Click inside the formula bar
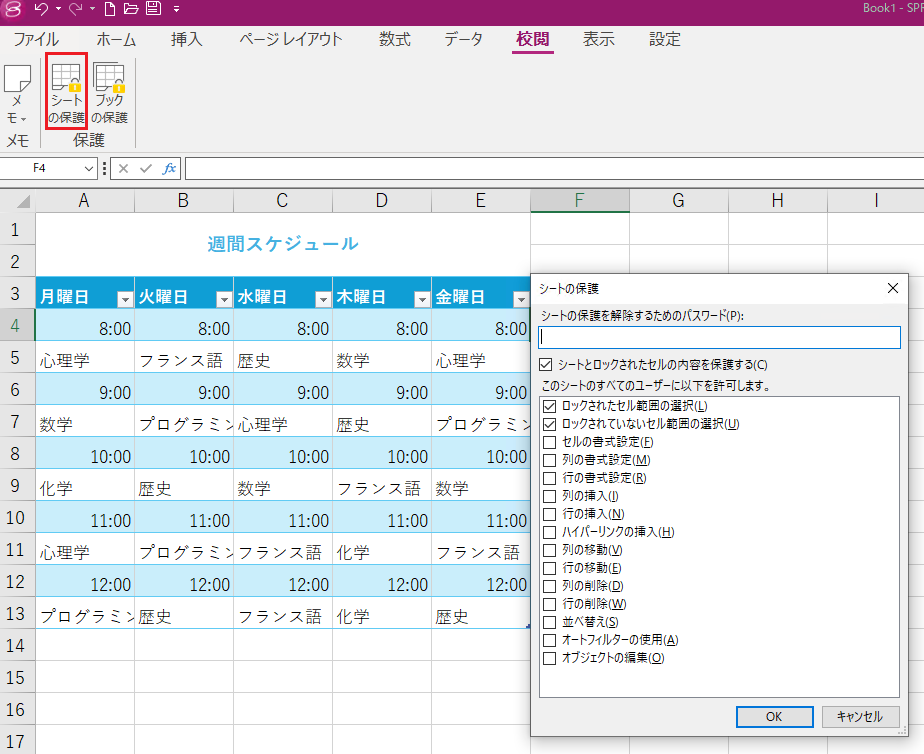This screenshot has height=754, width=924. pos(554,168)
